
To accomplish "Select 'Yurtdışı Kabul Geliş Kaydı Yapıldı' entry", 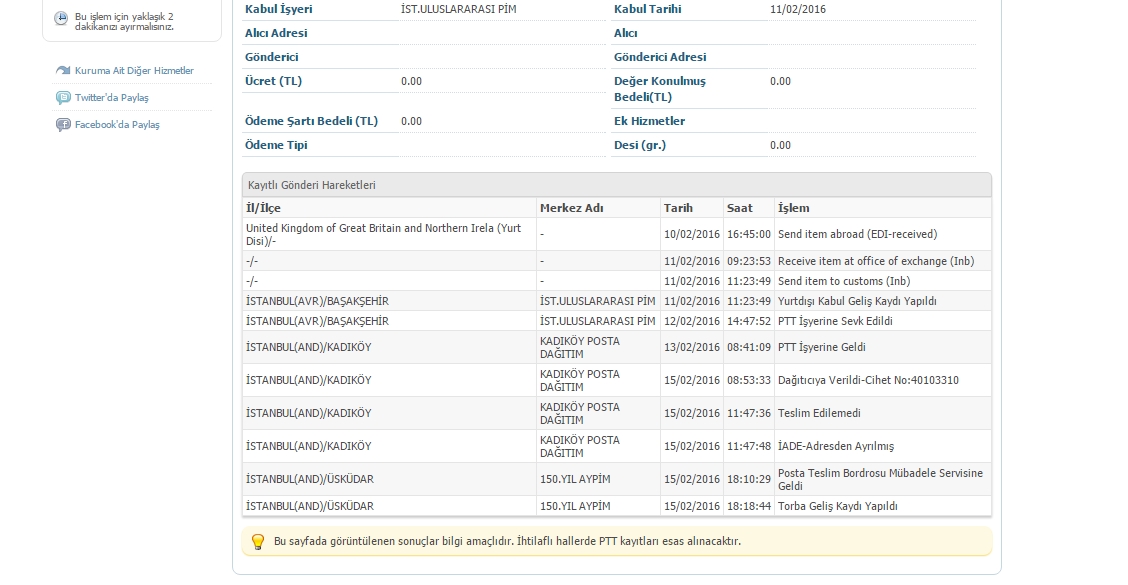I will coord(857,301).
